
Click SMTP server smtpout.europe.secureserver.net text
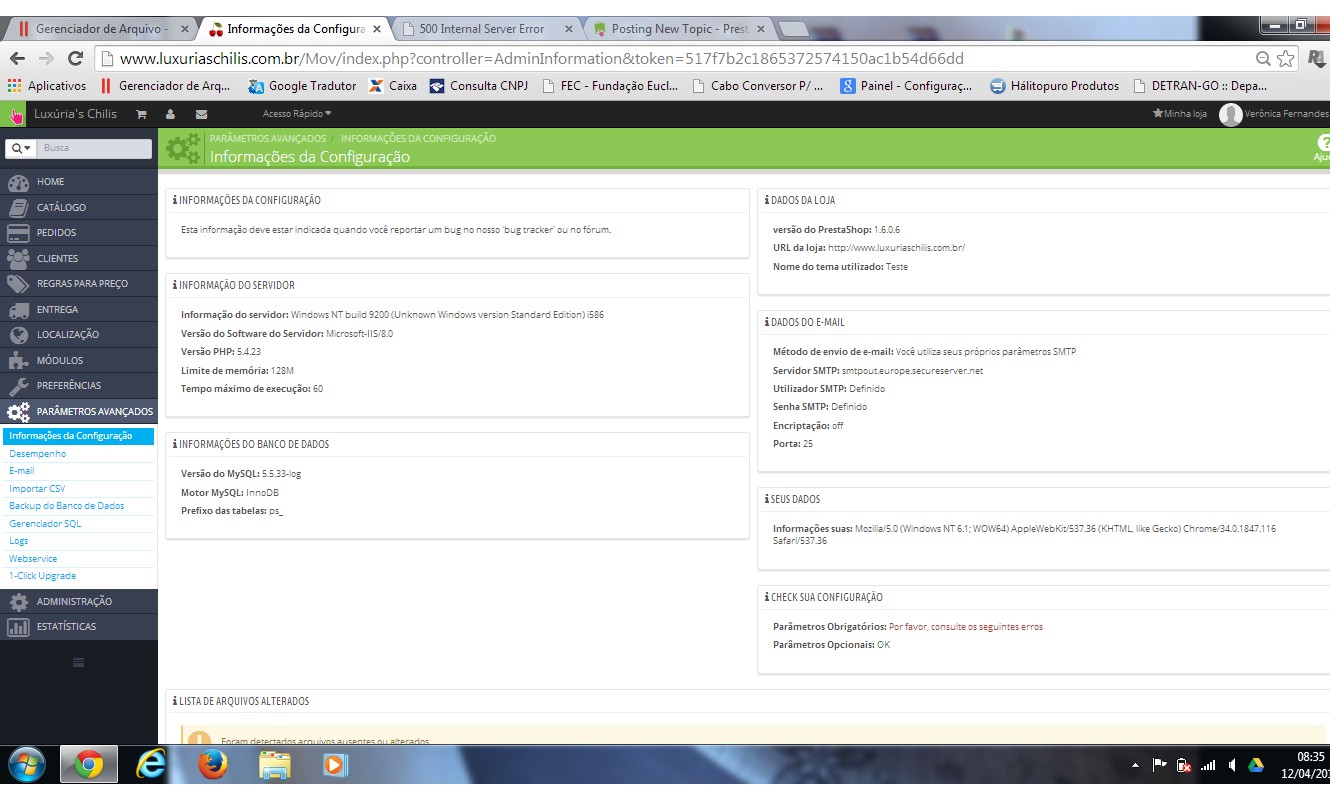912,371
